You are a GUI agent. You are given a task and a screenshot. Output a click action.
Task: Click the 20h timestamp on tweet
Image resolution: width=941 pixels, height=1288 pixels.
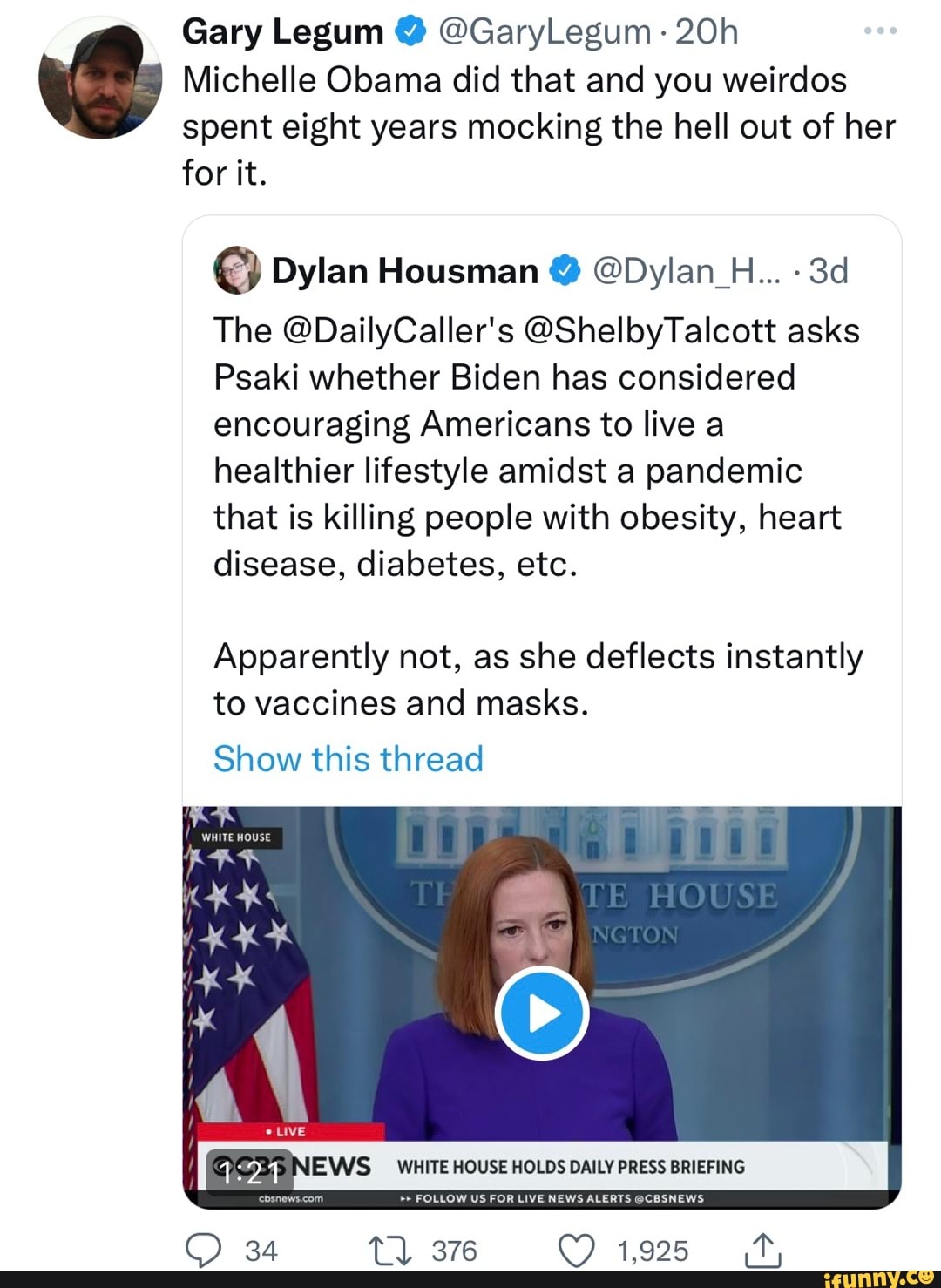click(x=707, y=32)
